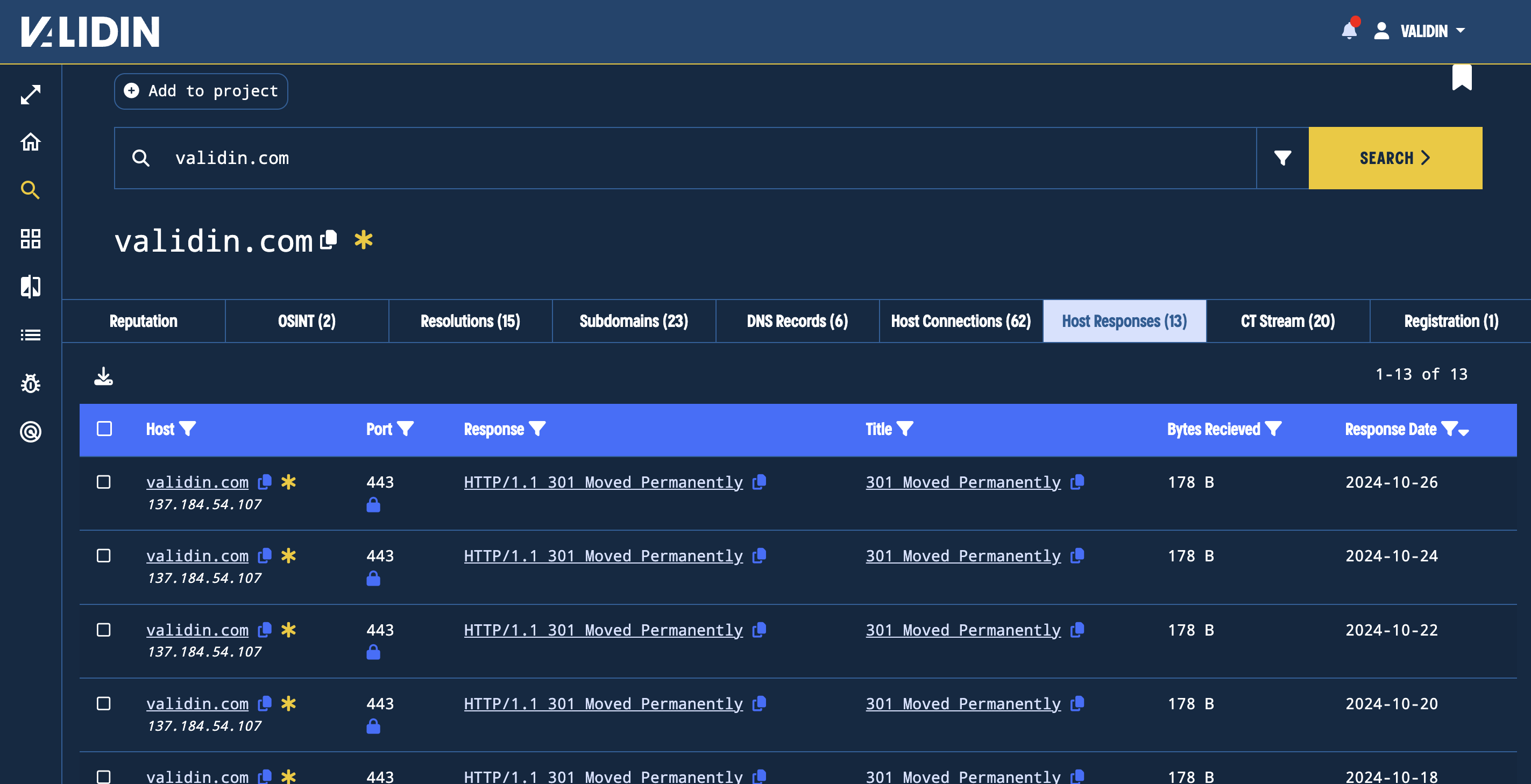This screenshot has height=784, width=1531.
Task: Go to the Home icon in sidebar
Action: 30,142
